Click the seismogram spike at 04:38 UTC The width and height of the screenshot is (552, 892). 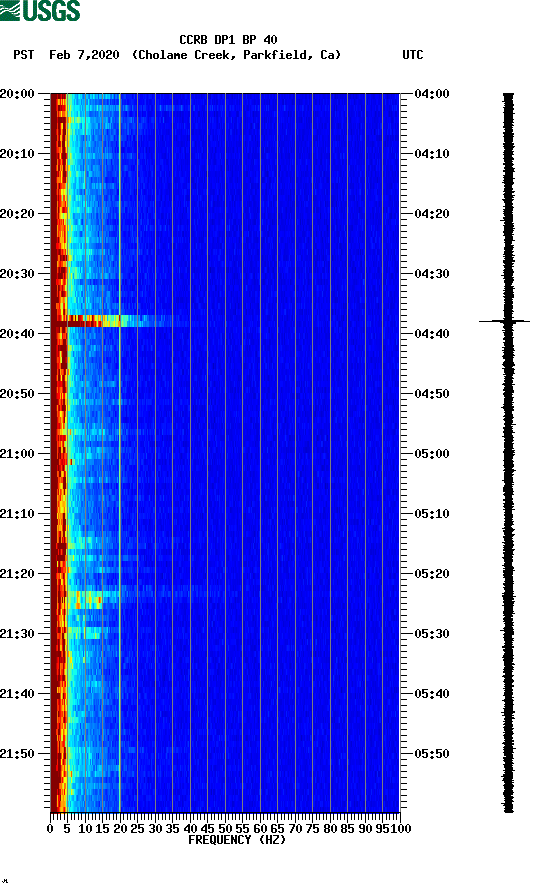click(504, 321)
